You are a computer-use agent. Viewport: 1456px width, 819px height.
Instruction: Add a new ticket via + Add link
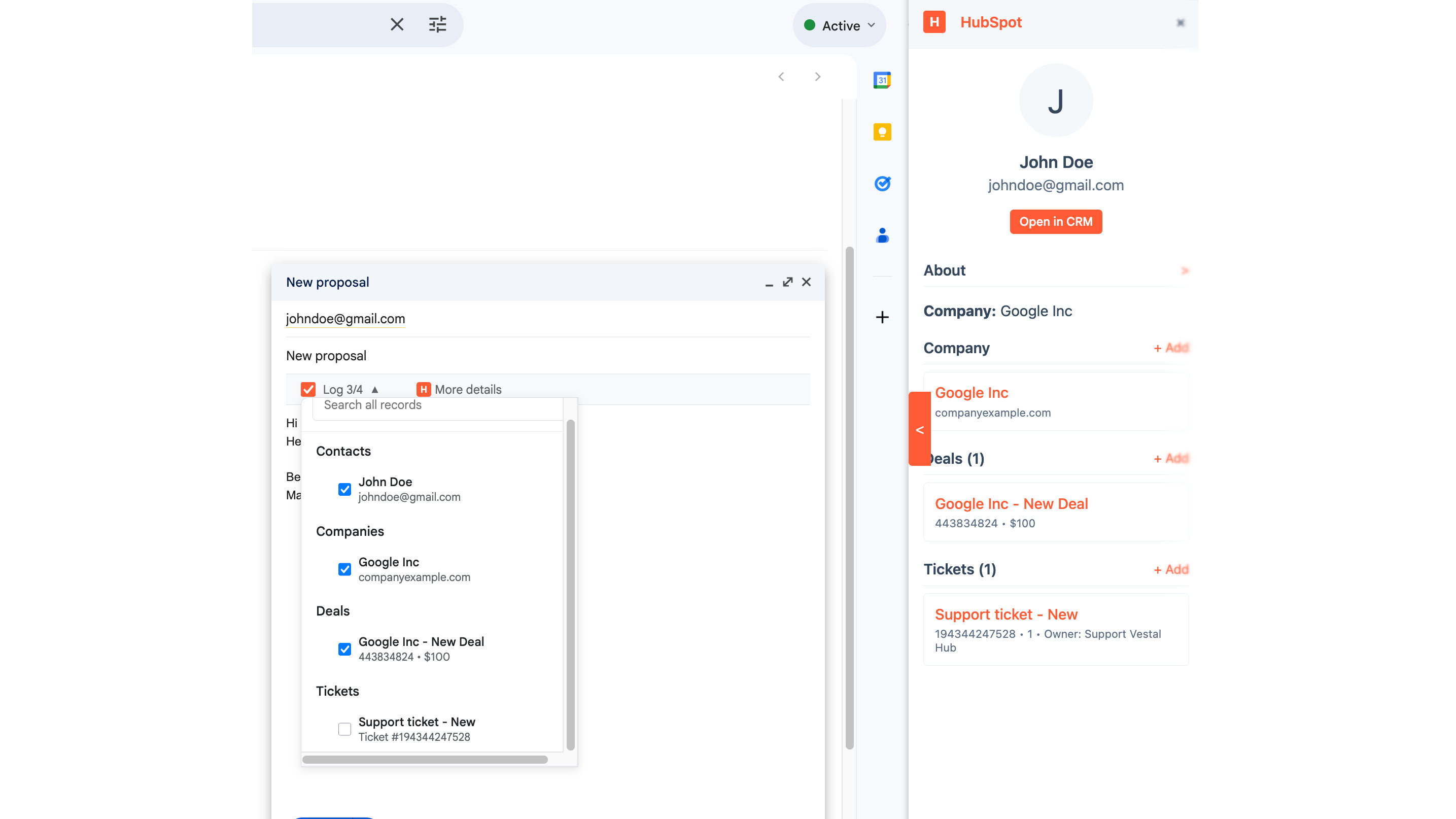pyautogui.click(x=1170, y=569)
